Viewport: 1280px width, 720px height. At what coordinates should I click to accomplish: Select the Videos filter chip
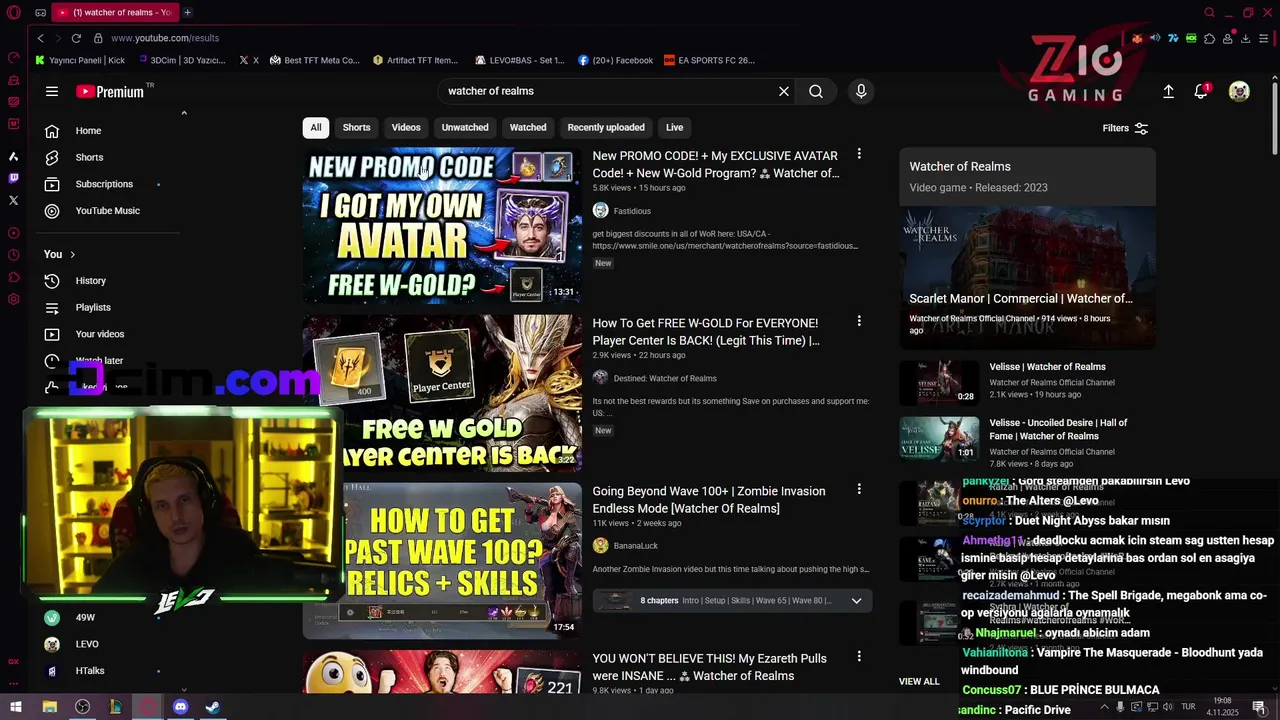406,127
